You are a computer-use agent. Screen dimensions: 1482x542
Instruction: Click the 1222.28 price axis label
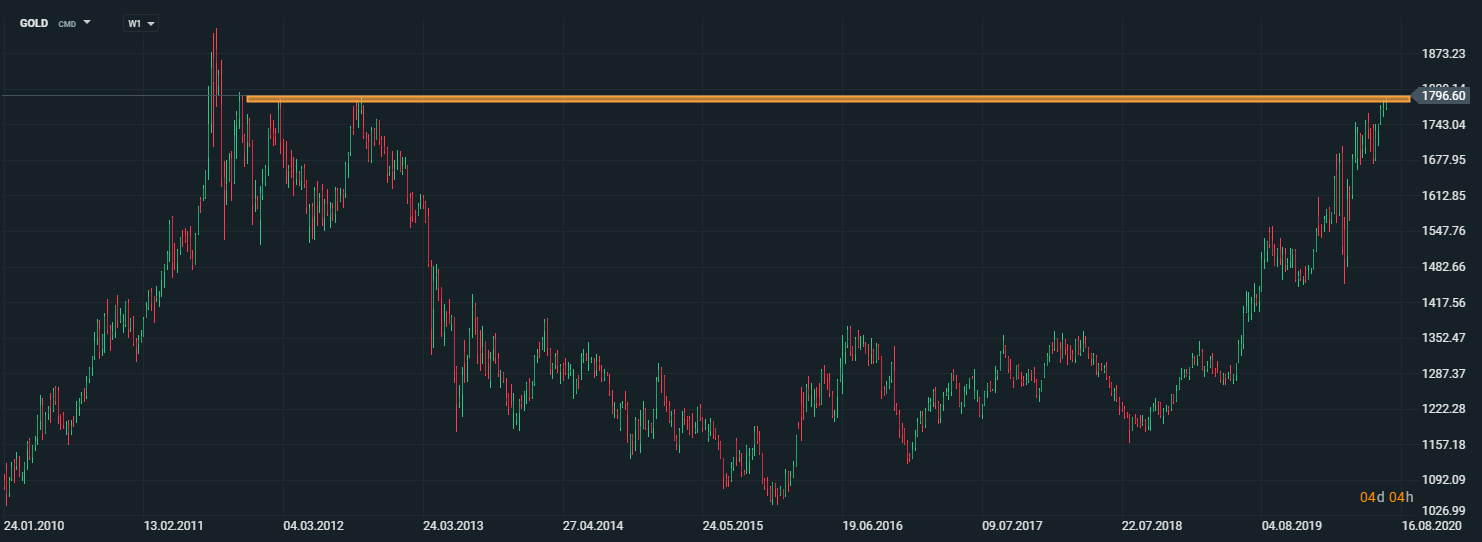tap(1444, 409)
